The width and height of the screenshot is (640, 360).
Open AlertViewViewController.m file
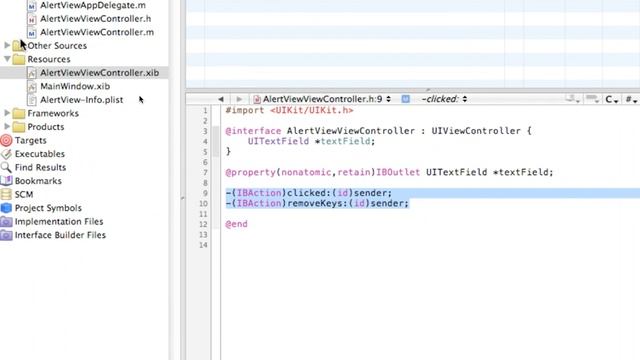pos(97,32)
